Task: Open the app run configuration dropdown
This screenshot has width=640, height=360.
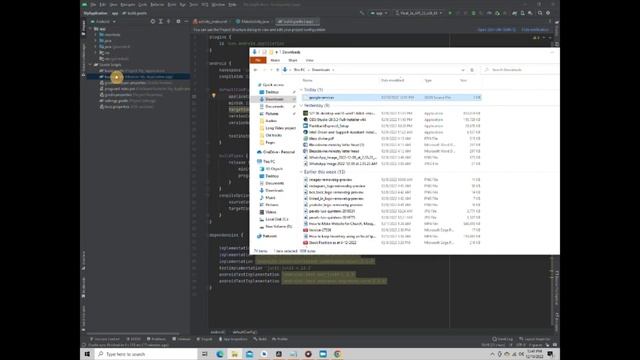Action: tap(379, 13)
